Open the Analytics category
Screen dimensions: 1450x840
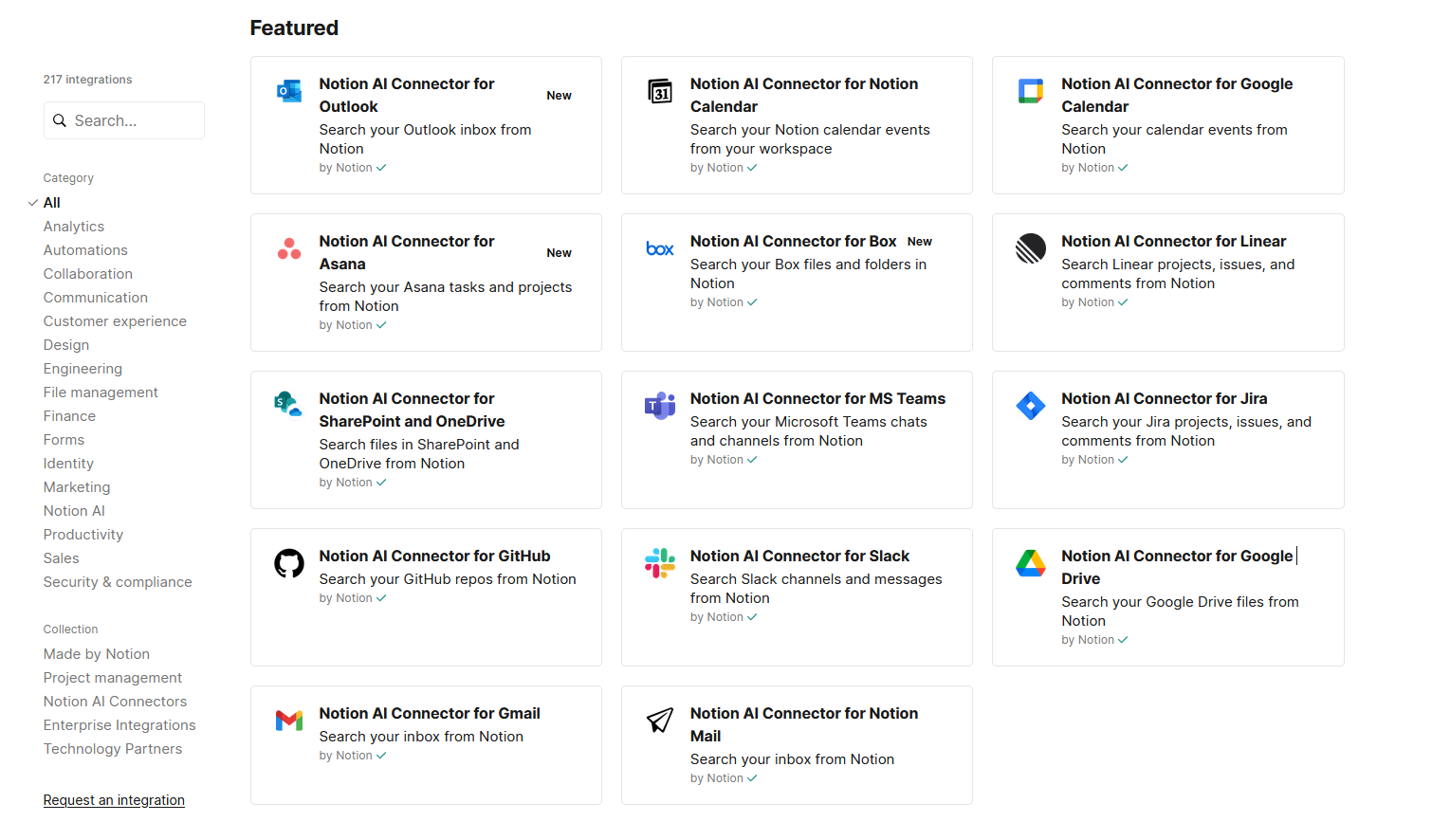tap(73, 226)
